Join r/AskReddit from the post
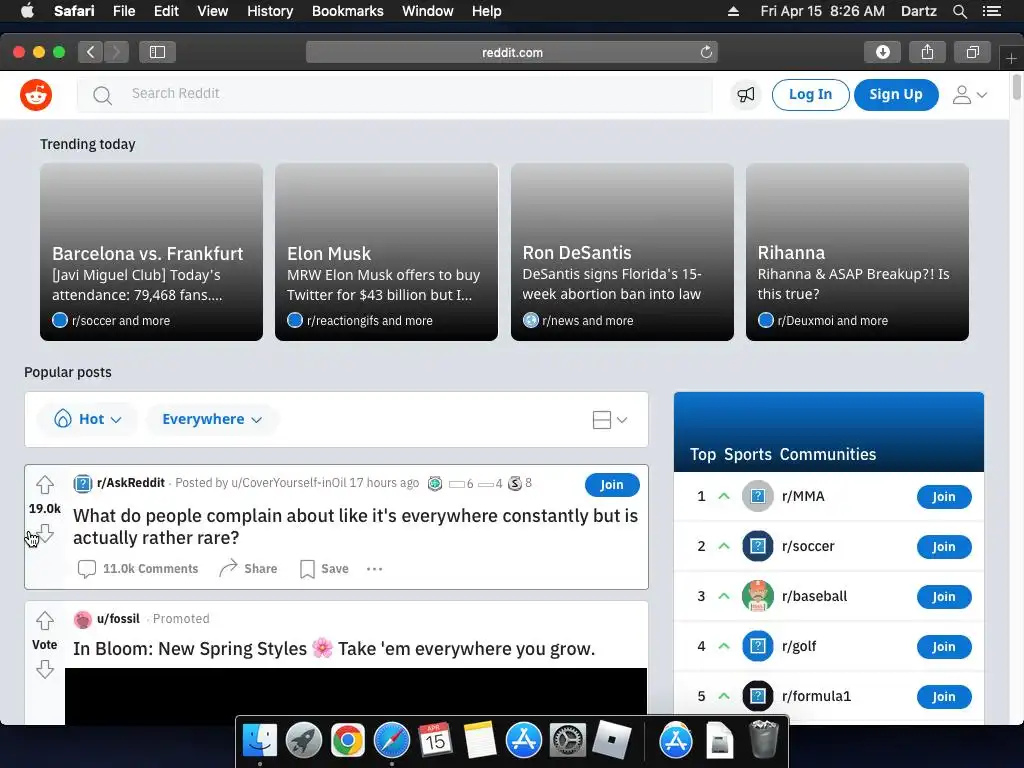1024x768 pixels. tap(611, 485)
